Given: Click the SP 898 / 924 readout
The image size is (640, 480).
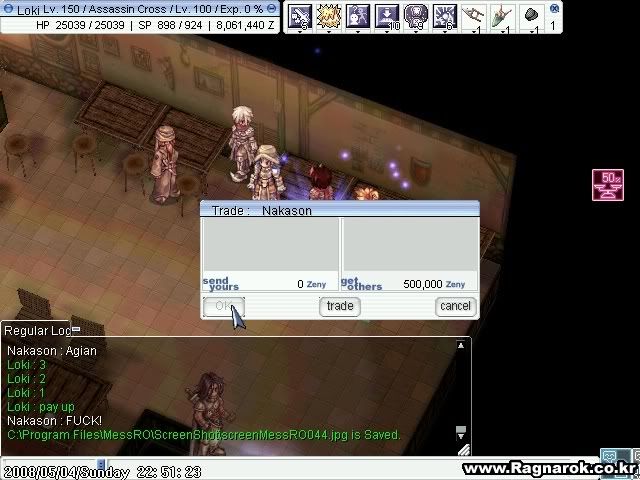Looking at the screenshot, I should pos(170,25).
